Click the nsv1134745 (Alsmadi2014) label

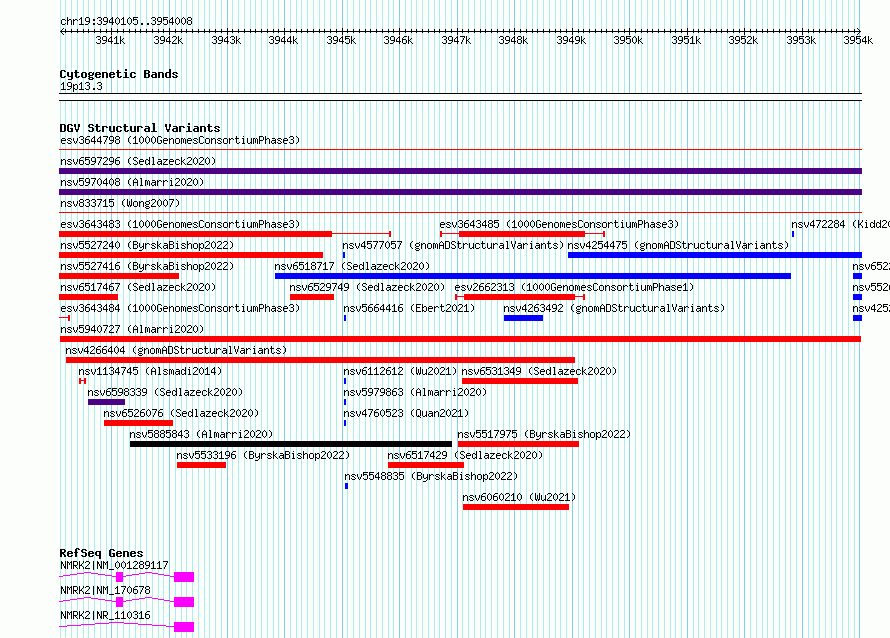click(150, 371)
